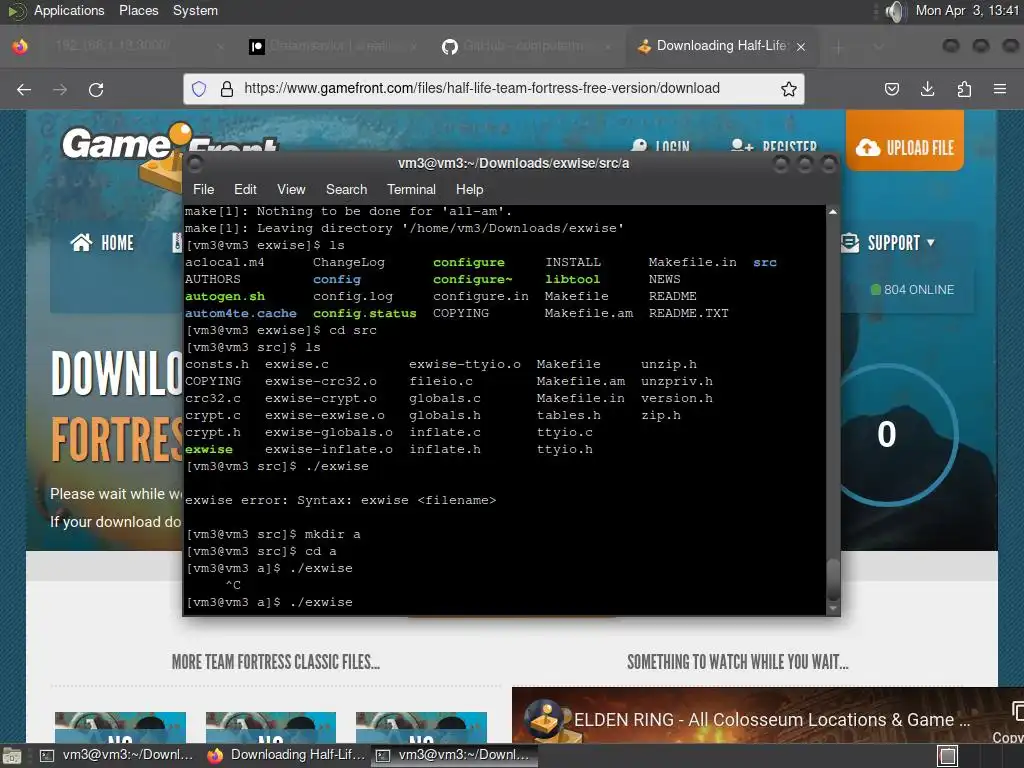Open the terminal Search menu
Viewport: 1024px width, 768px height.
[x=346, y=189]
